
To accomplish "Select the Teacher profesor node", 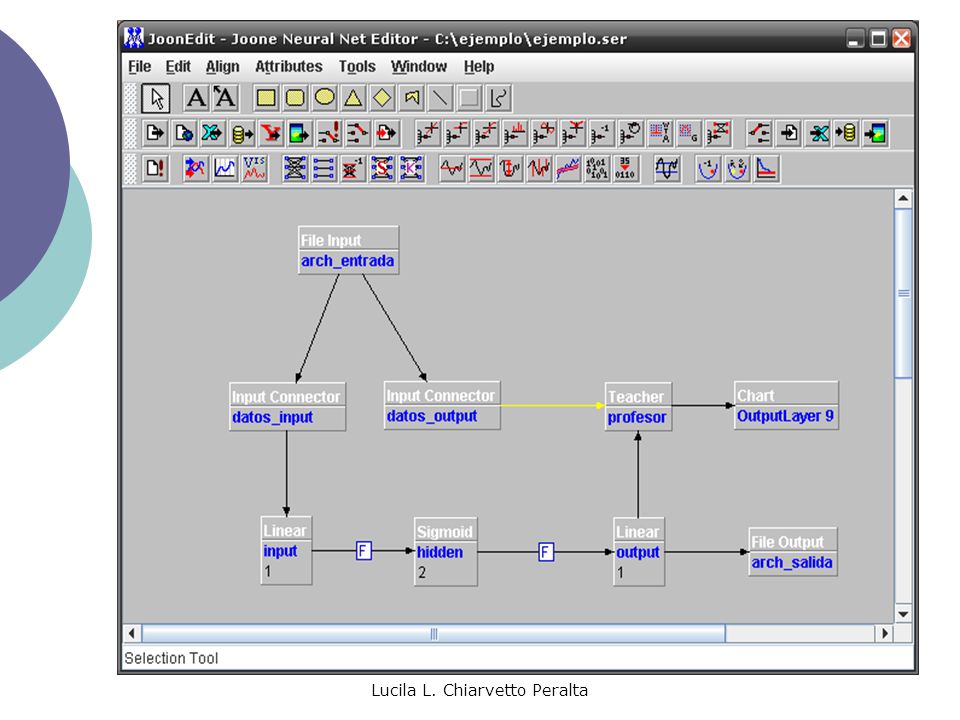I will coord(638,407).
